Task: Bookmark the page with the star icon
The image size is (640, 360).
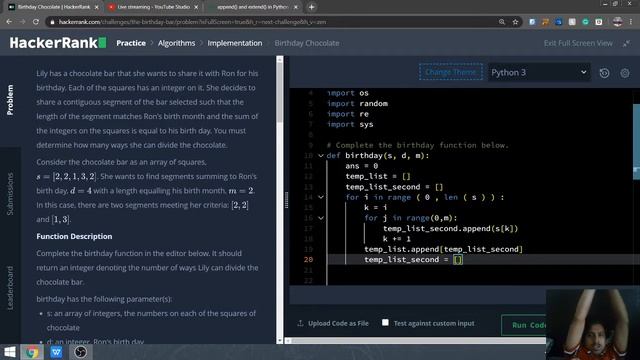Action: coord(515,22)
